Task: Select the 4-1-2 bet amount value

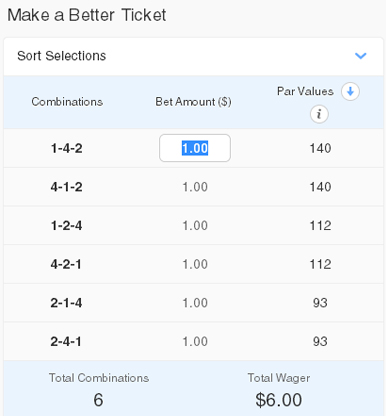Action: point(195,187)
